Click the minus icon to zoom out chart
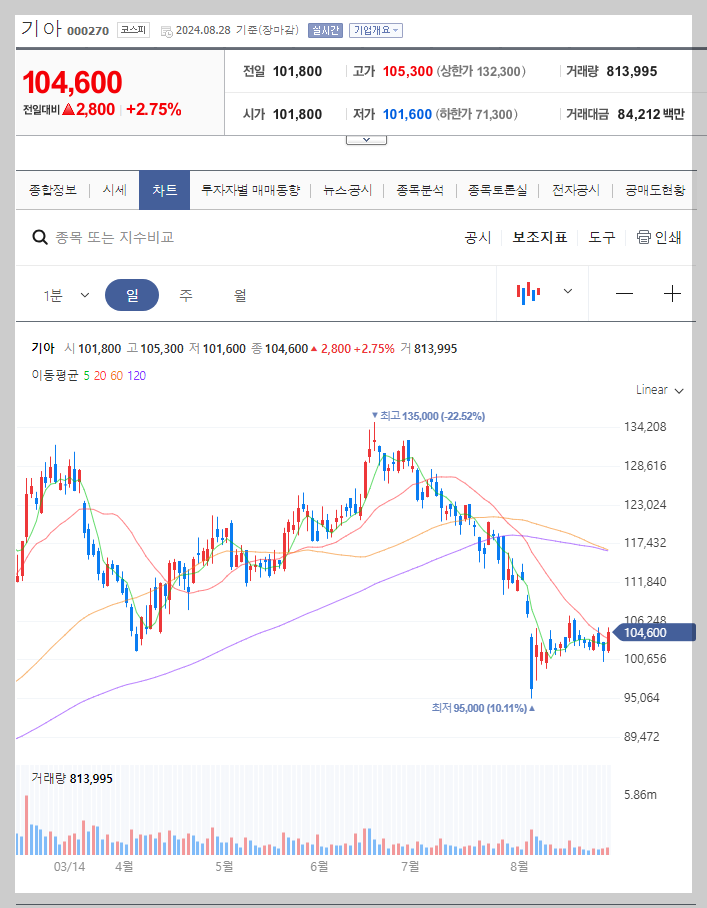 624,293
